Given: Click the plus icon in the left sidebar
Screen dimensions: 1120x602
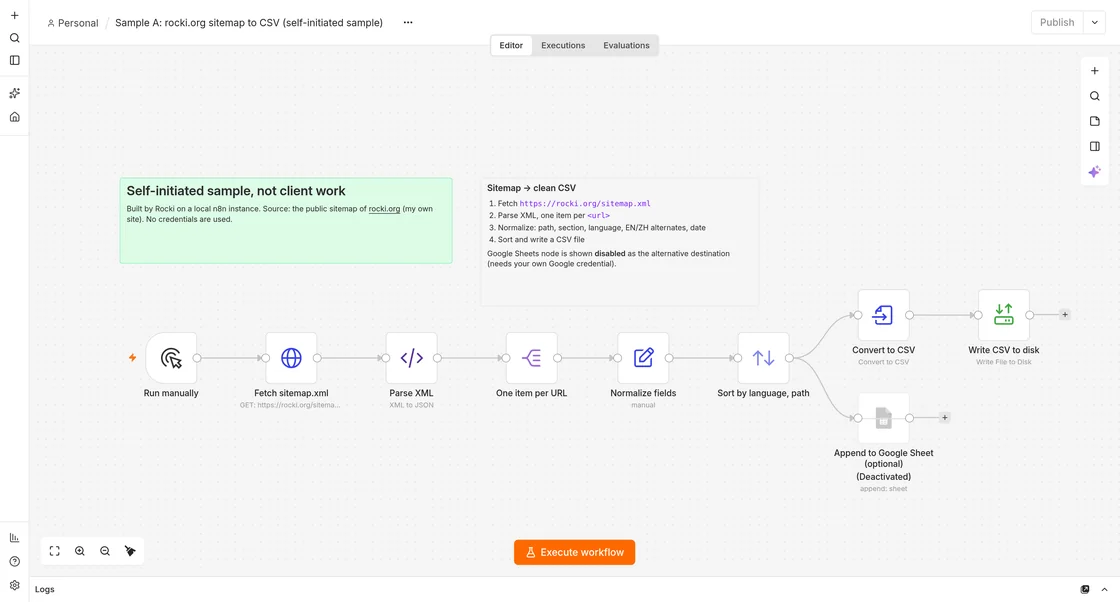Looking at the screenshot, I should click(x=14, y=15).
